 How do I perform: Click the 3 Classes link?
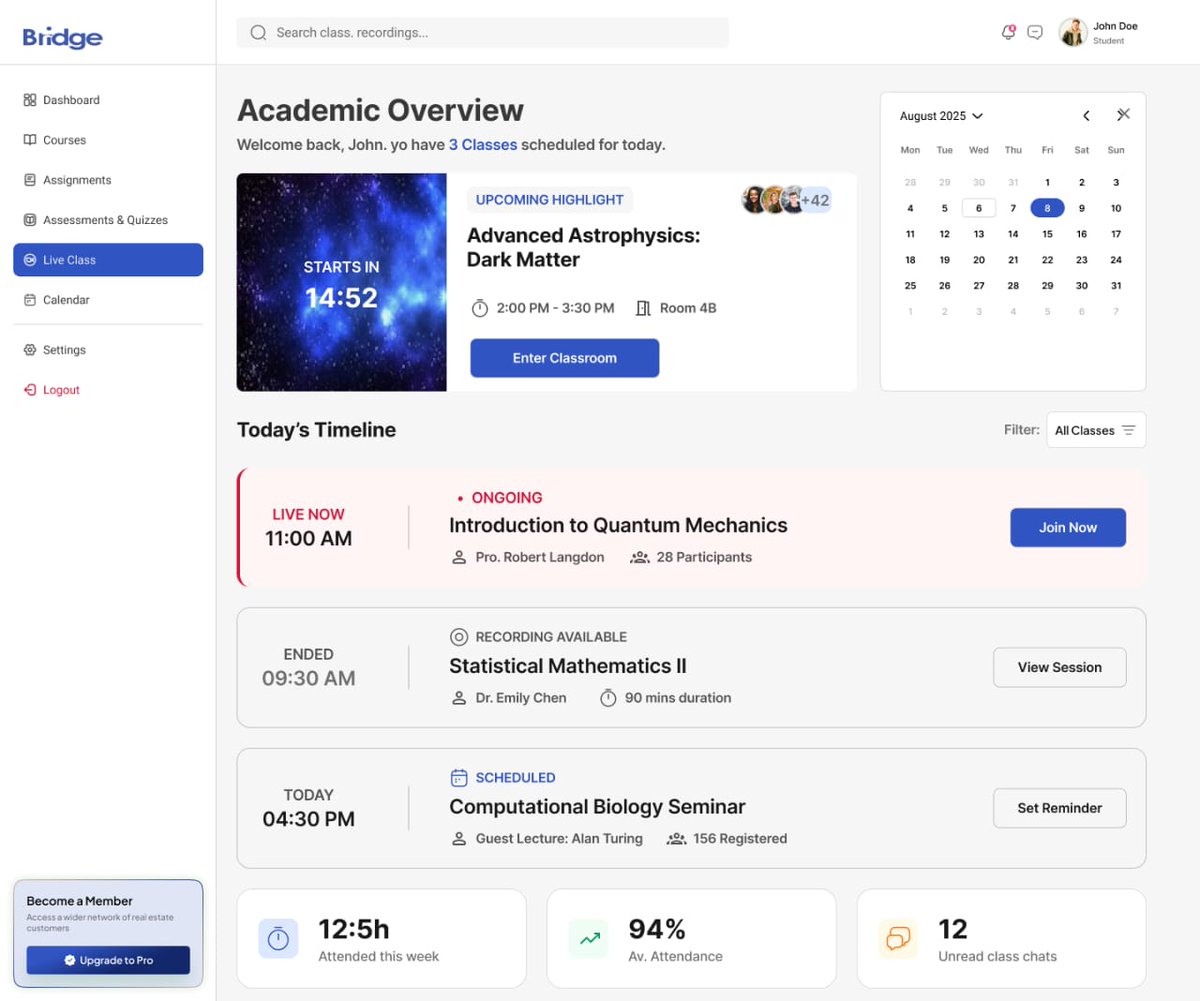[483, 145]
